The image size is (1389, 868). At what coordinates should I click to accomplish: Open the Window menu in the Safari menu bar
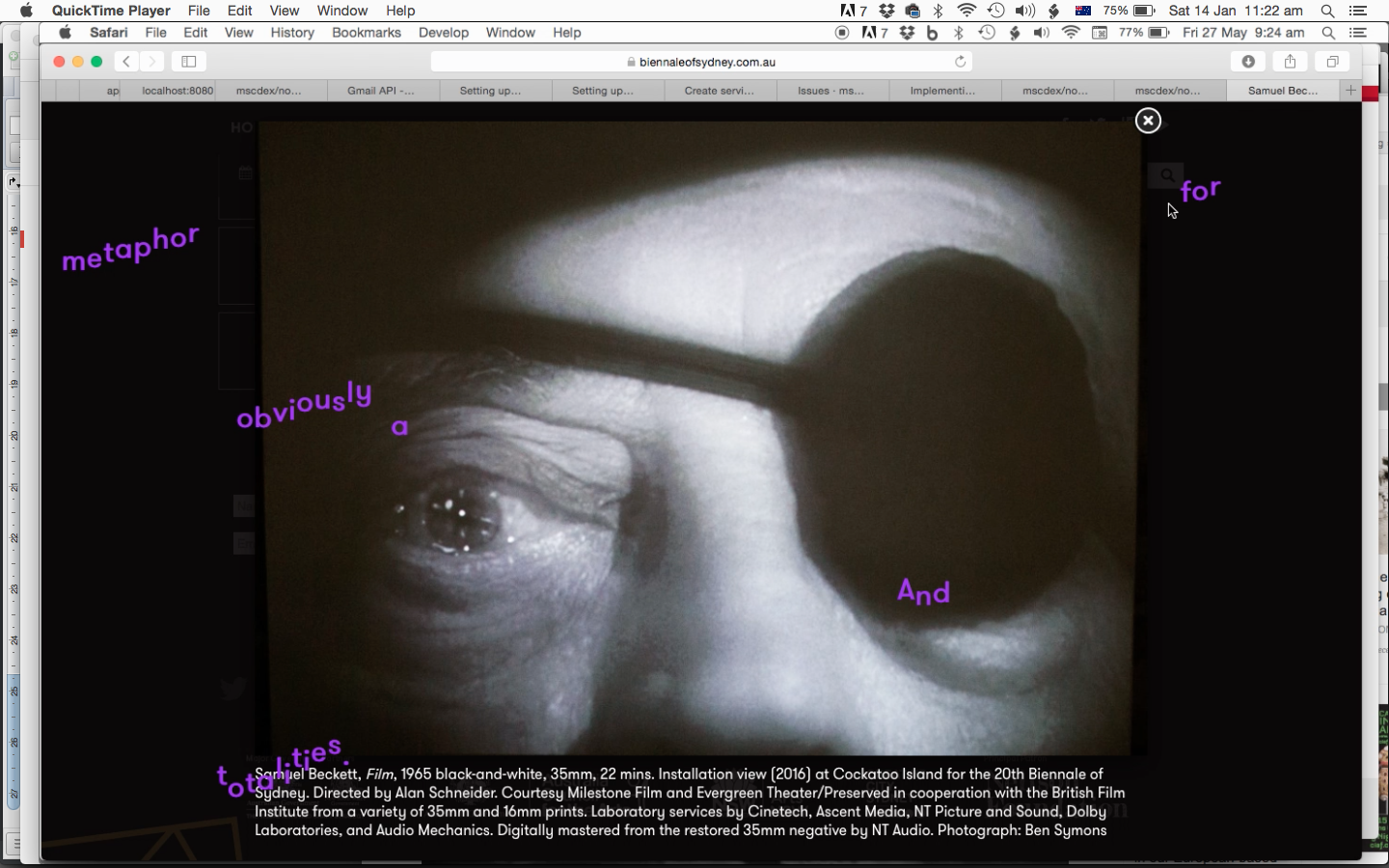[510, 33]
